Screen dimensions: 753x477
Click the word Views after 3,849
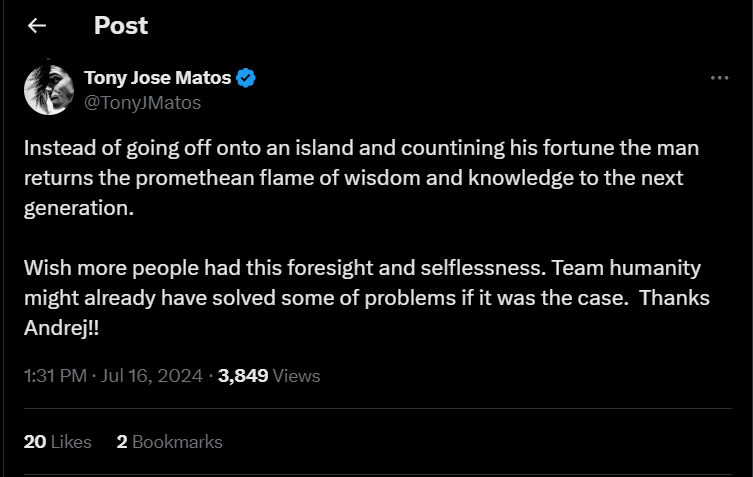(x=296, y=376)
